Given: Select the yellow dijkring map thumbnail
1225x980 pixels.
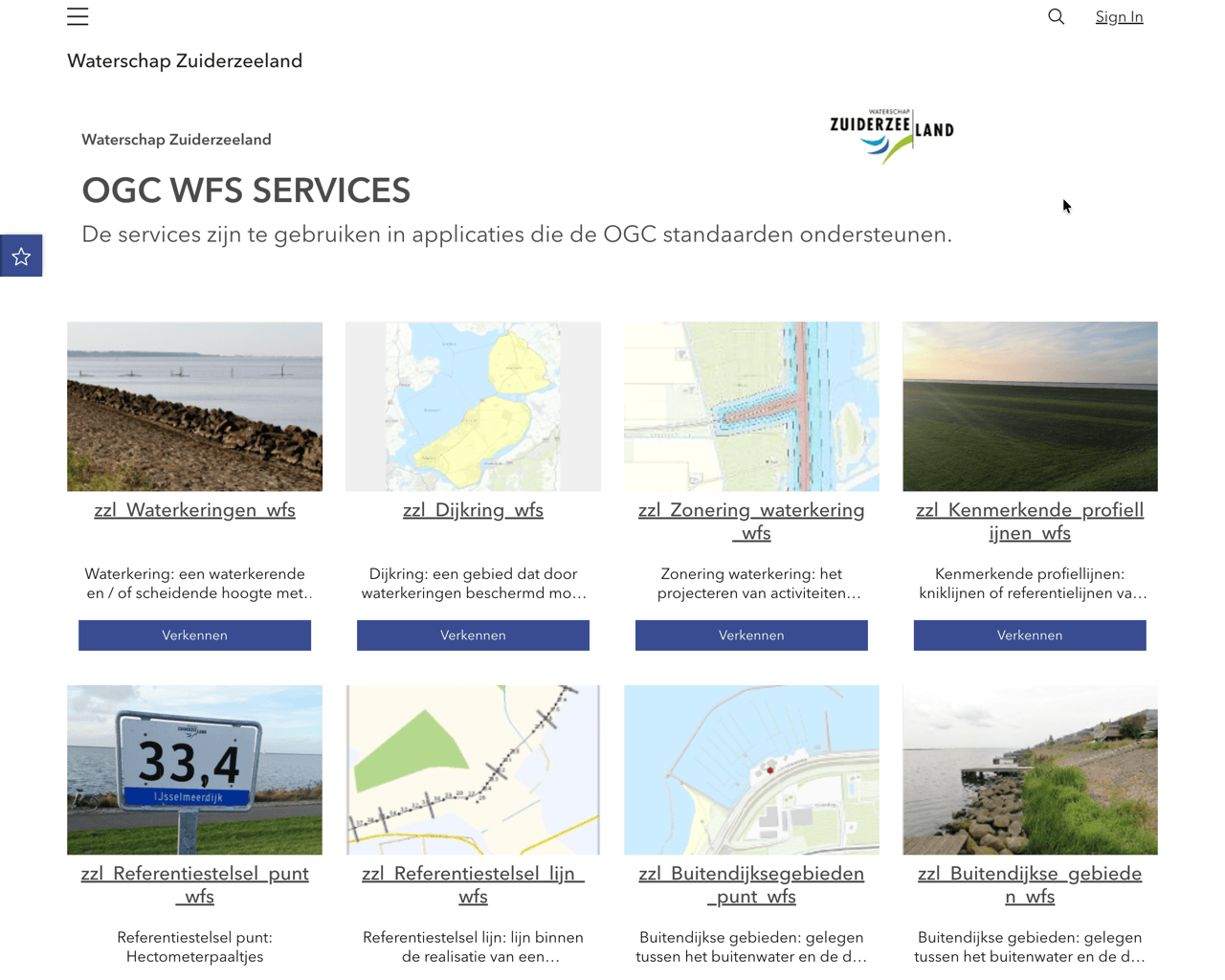Looking at the screenshot, I should tap(473, 407).
